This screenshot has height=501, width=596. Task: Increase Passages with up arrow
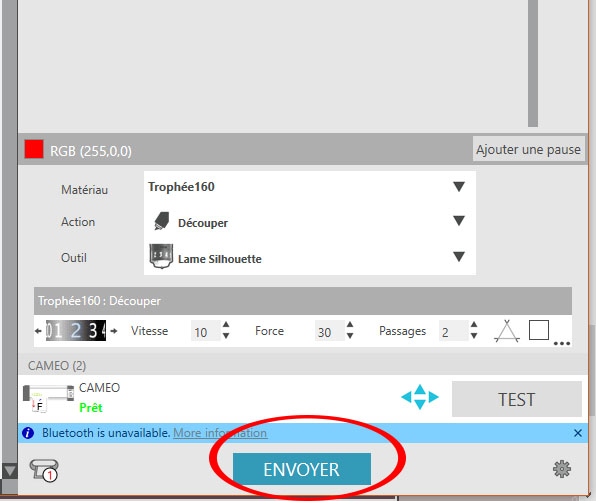(x=474, y=325)
